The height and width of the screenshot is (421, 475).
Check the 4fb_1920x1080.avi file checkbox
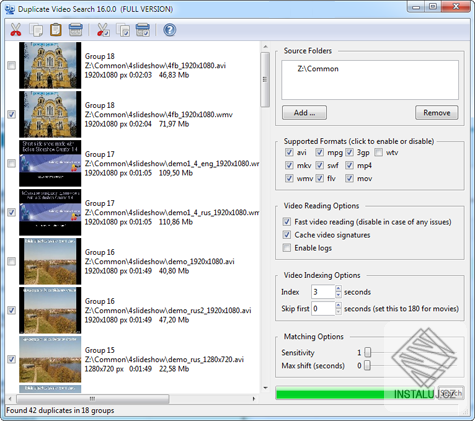(x=12, y=65)
